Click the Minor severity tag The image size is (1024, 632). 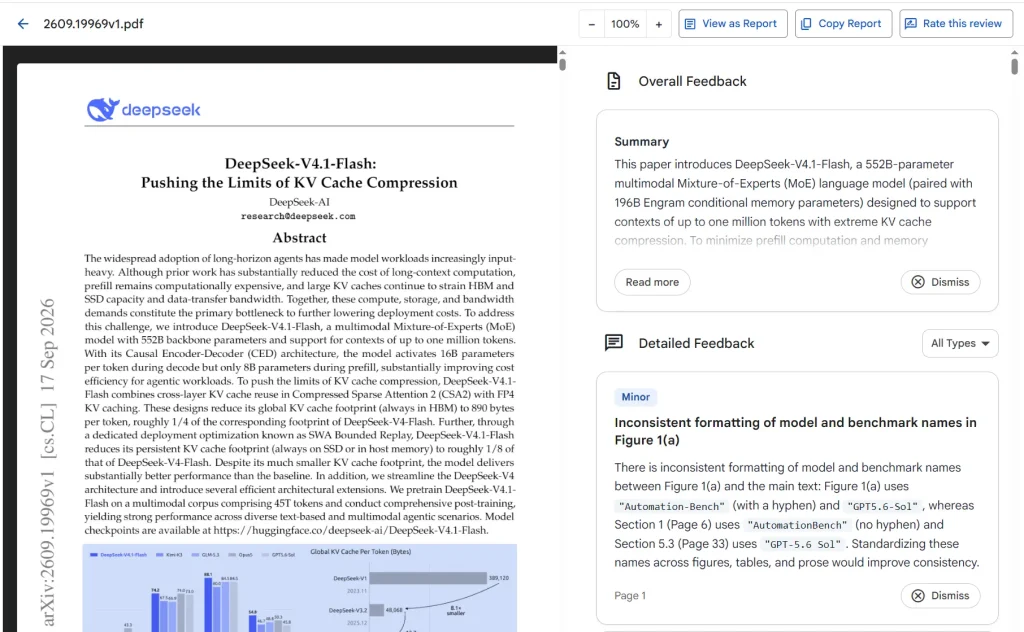tap(635, 397)
